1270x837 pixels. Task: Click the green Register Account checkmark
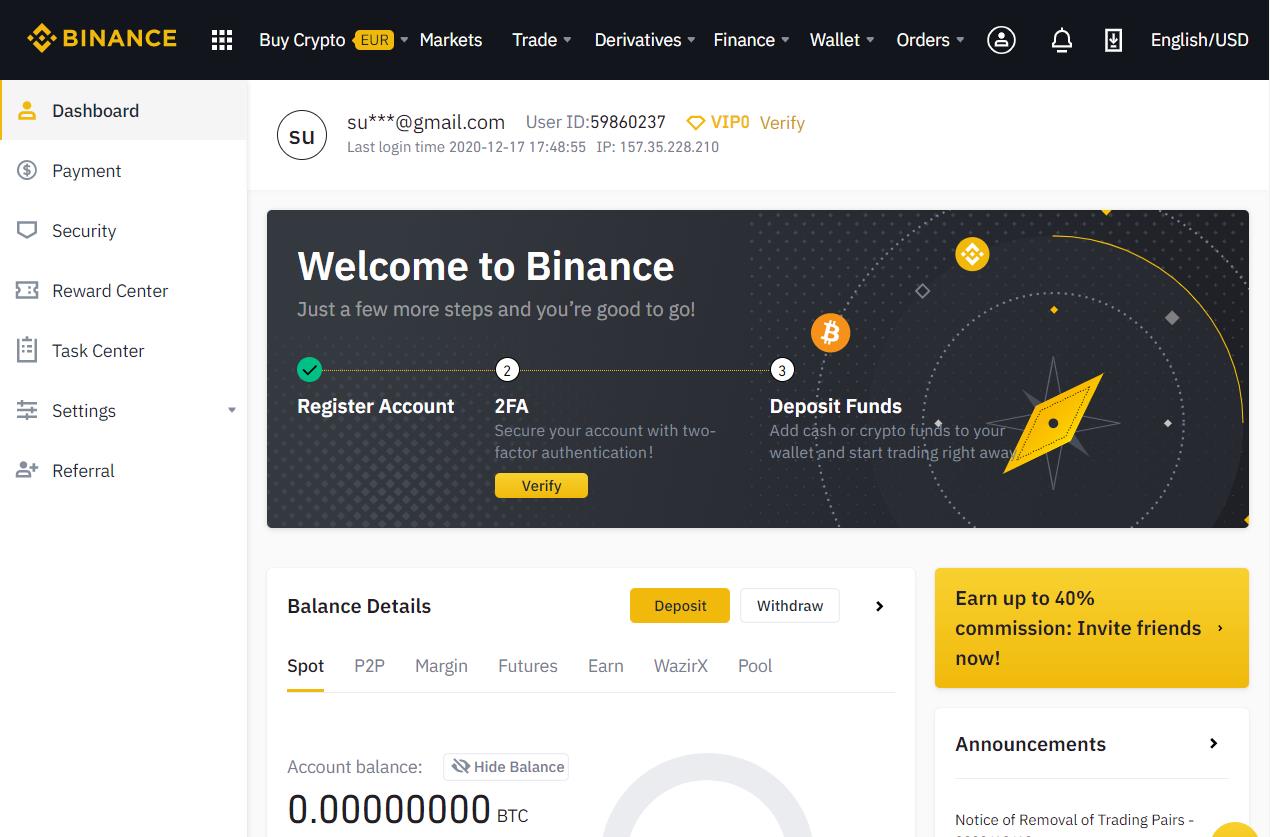tap(310, 370)
